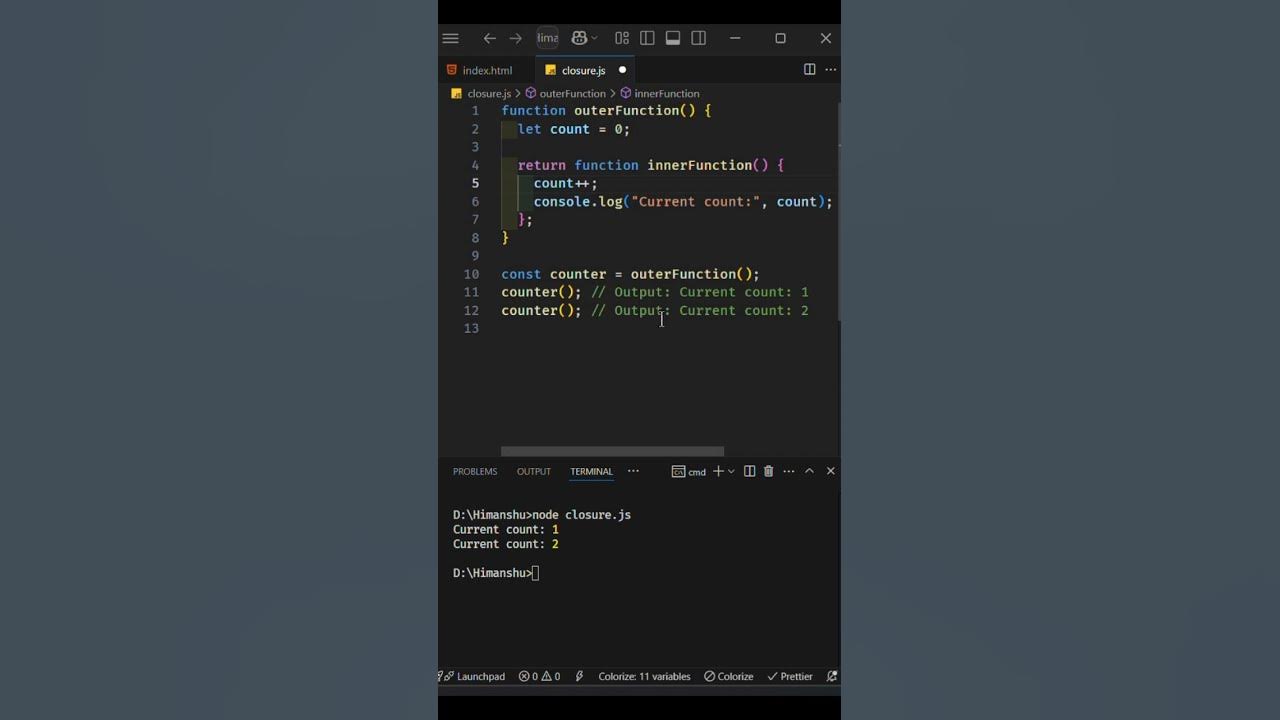Open Launchpad in the status bar

pyautogui.click(x=475, y=676)
